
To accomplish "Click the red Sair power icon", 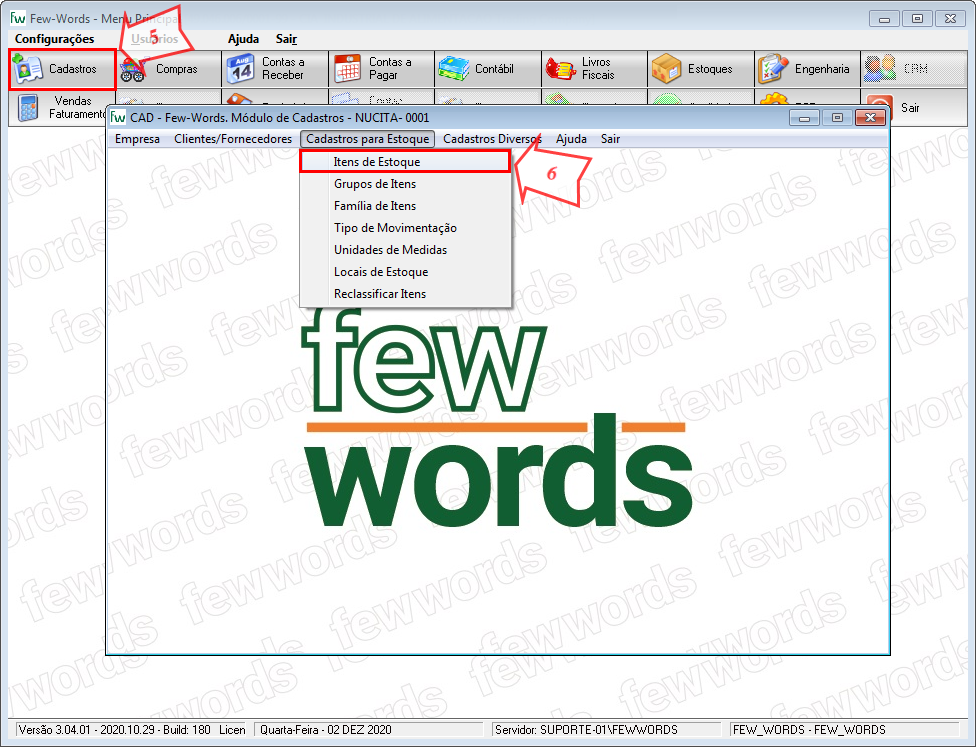I will pyautogui.click(x=880, y=108).
